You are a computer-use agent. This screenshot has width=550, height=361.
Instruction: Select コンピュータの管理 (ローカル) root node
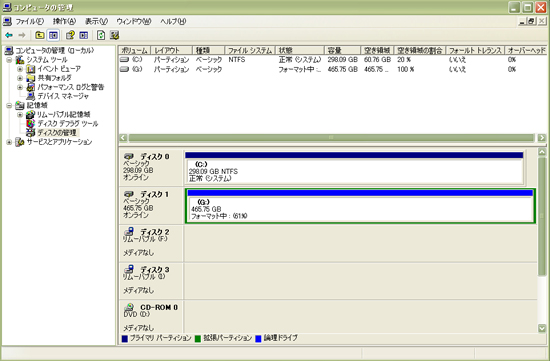point(55,51)
